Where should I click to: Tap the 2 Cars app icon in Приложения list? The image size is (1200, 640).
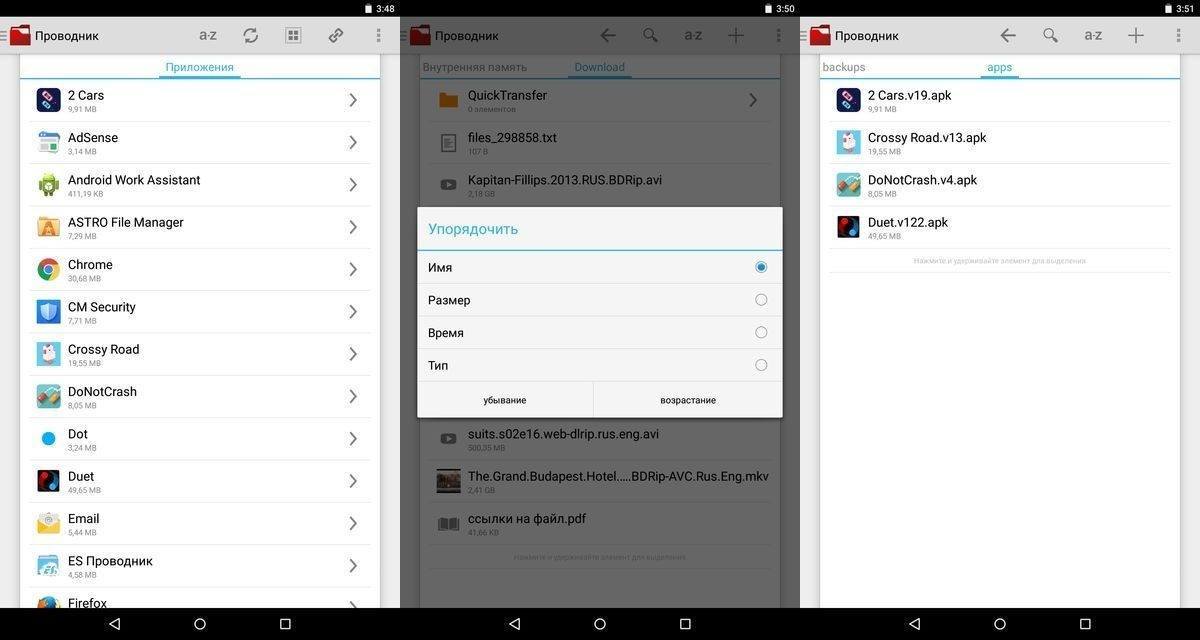(48, 100)
